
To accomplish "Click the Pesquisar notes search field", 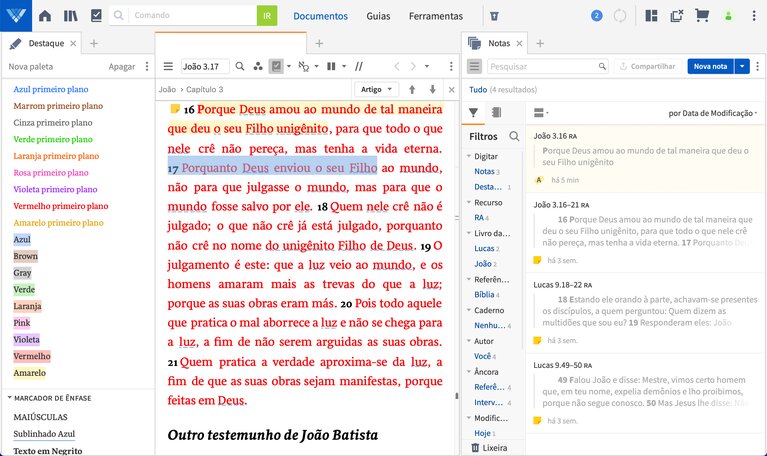I will (x=547, y=66).
